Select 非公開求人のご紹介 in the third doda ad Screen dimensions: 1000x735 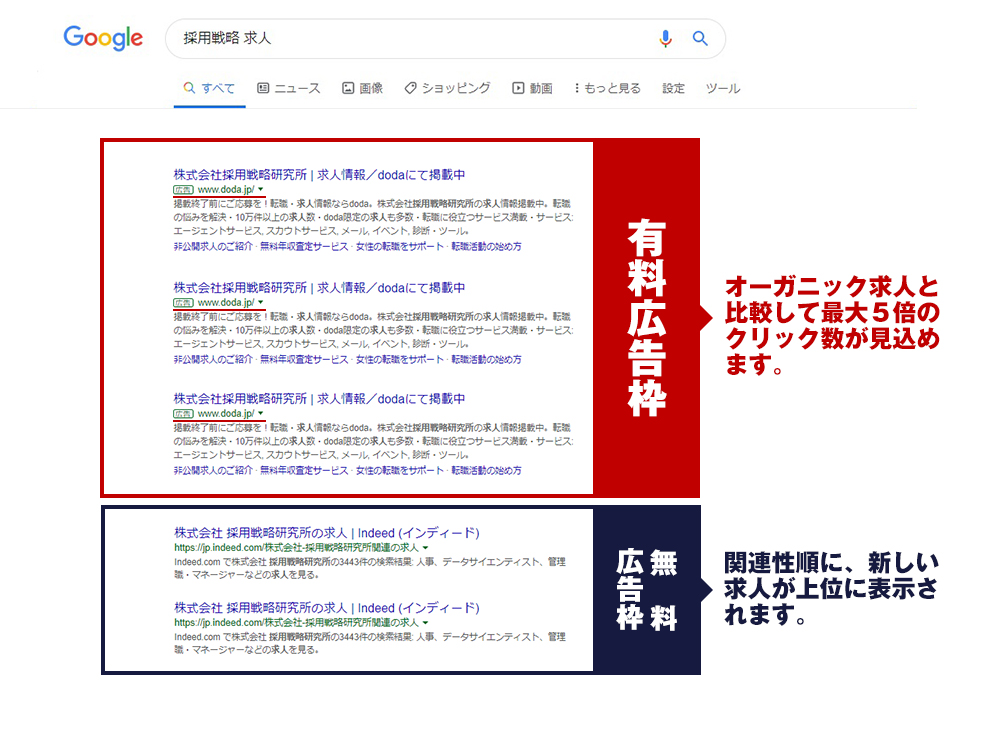(213, 470)
